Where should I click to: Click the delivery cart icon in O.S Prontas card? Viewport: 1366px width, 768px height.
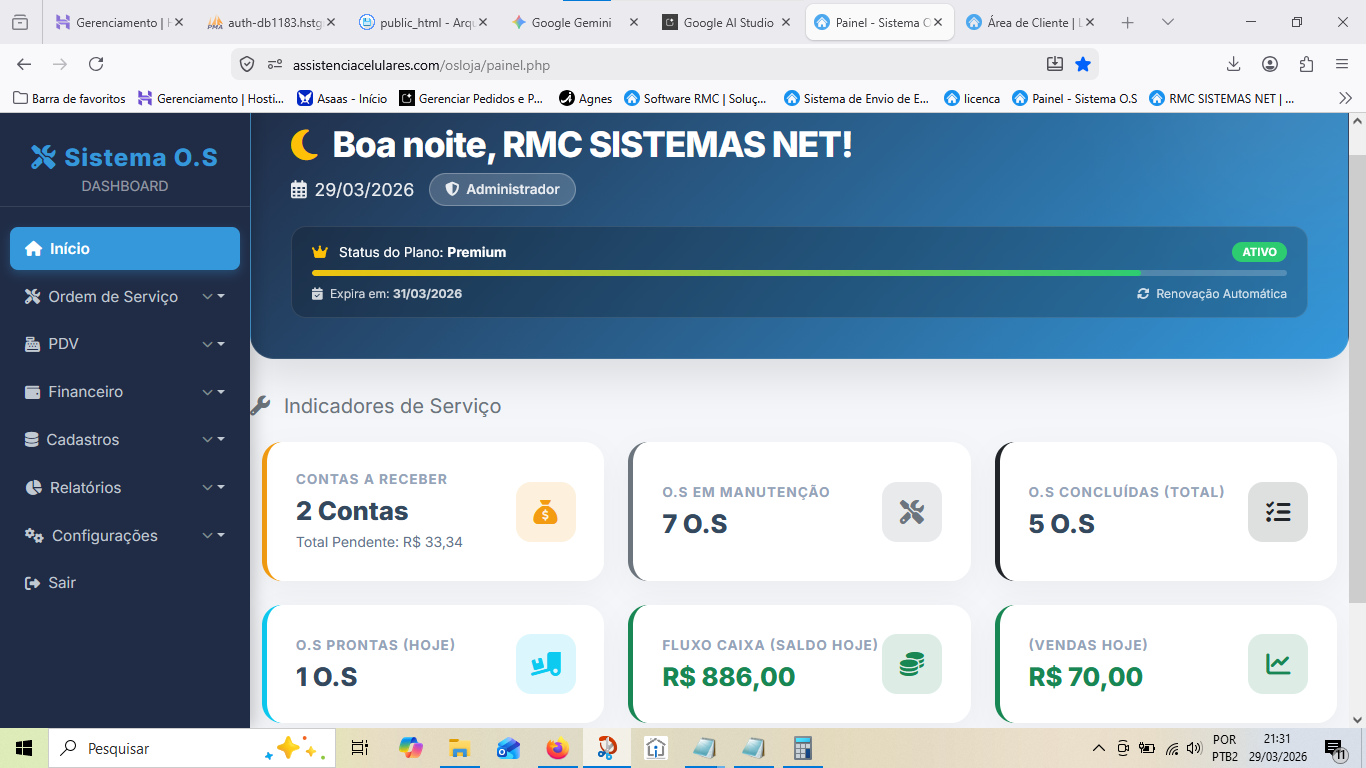545,664
